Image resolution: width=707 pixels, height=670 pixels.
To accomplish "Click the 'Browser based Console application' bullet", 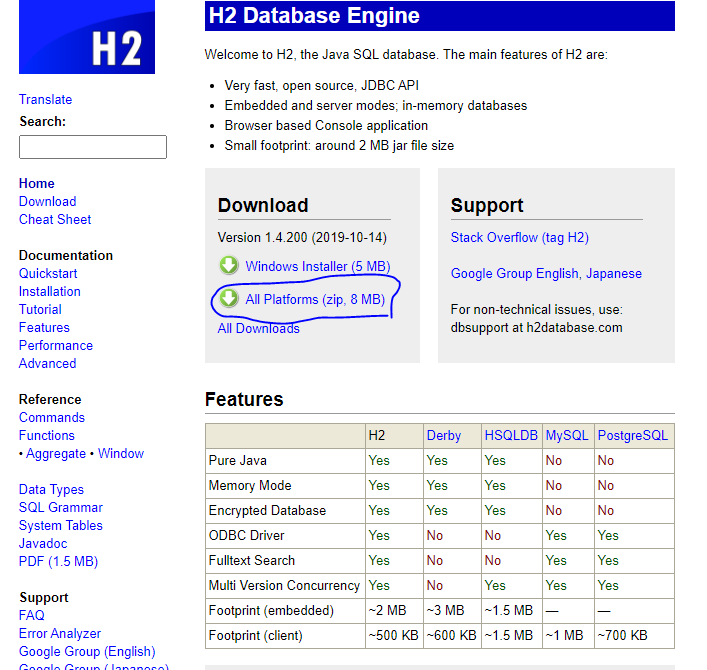I will tap(326, 126).
